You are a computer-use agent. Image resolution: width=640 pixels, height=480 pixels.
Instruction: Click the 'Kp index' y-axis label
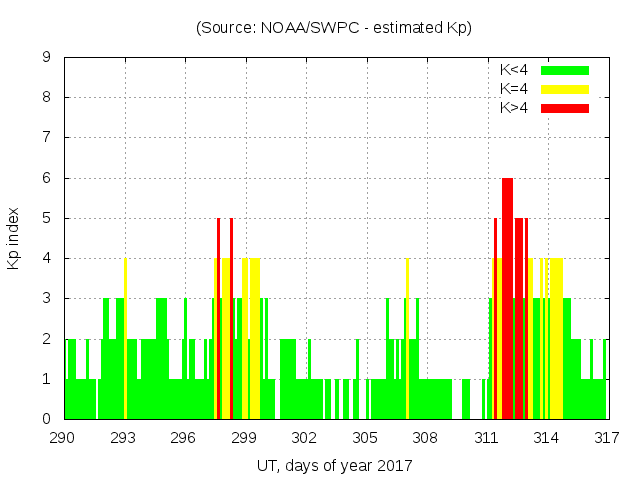point(14,238)
